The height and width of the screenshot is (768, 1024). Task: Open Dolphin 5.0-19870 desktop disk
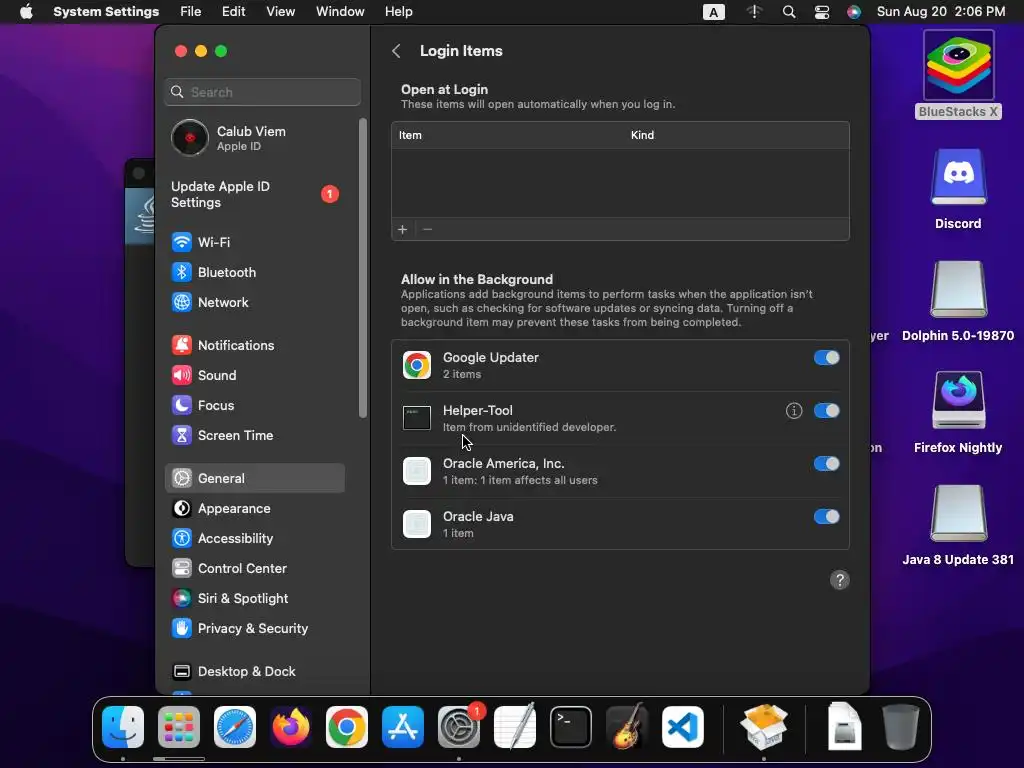click(958, 300)
